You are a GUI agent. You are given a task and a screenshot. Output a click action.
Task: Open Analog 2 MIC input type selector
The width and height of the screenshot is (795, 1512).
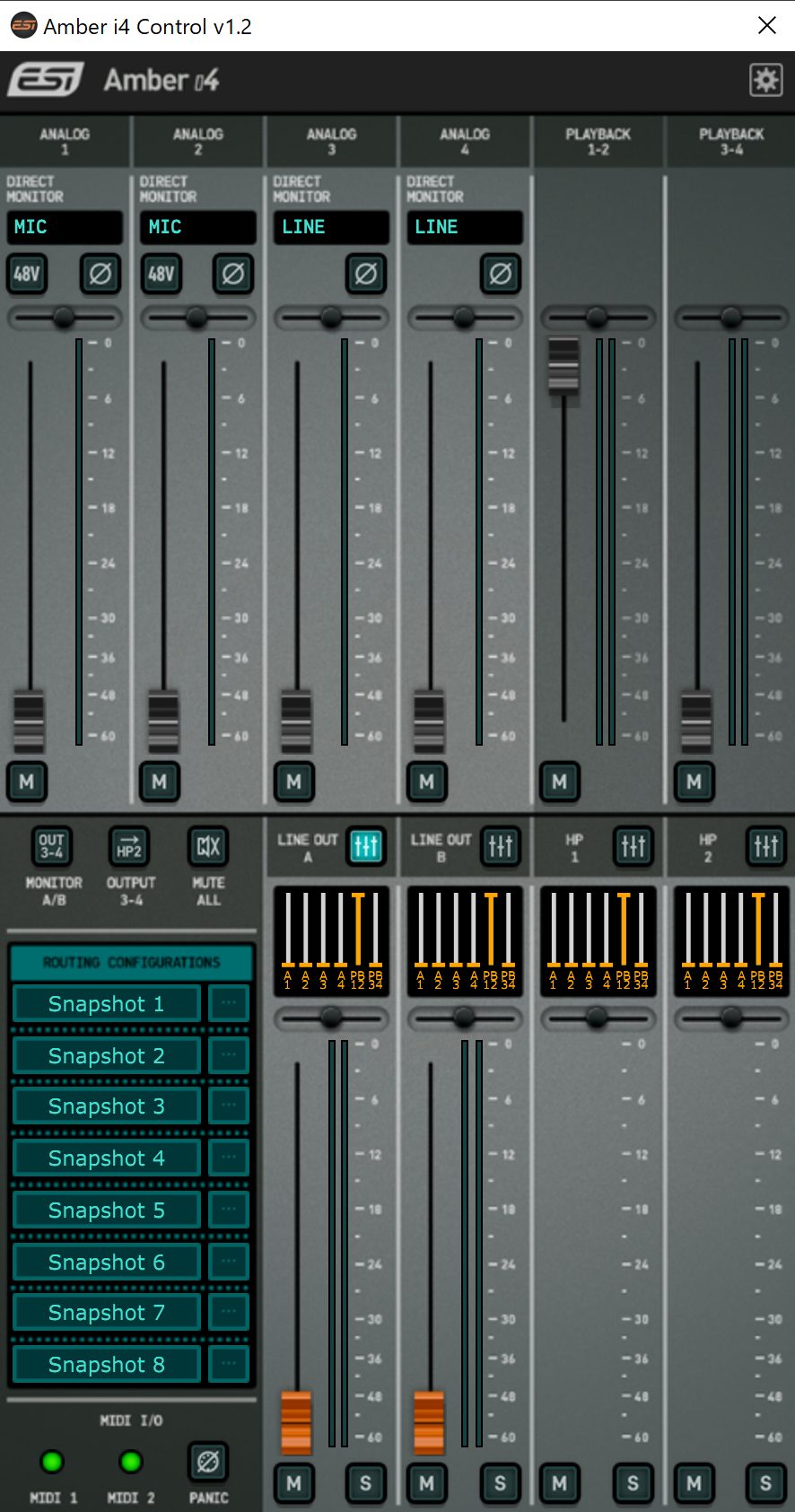pyautogui.click(x=198, y=227)
